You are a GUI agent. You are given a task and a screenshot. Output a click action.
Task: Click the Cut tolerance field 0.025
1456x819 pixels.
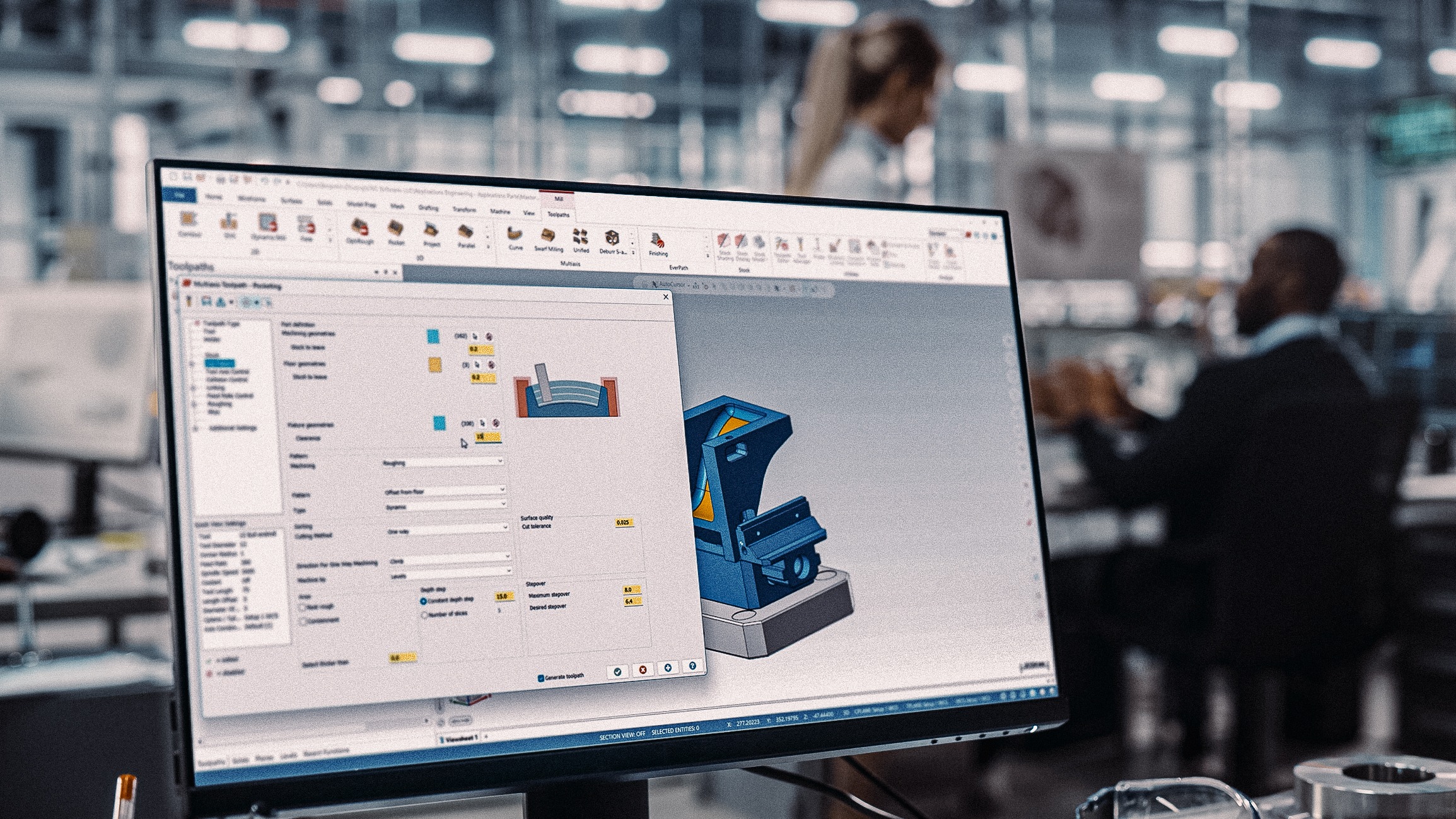(624, 522)
